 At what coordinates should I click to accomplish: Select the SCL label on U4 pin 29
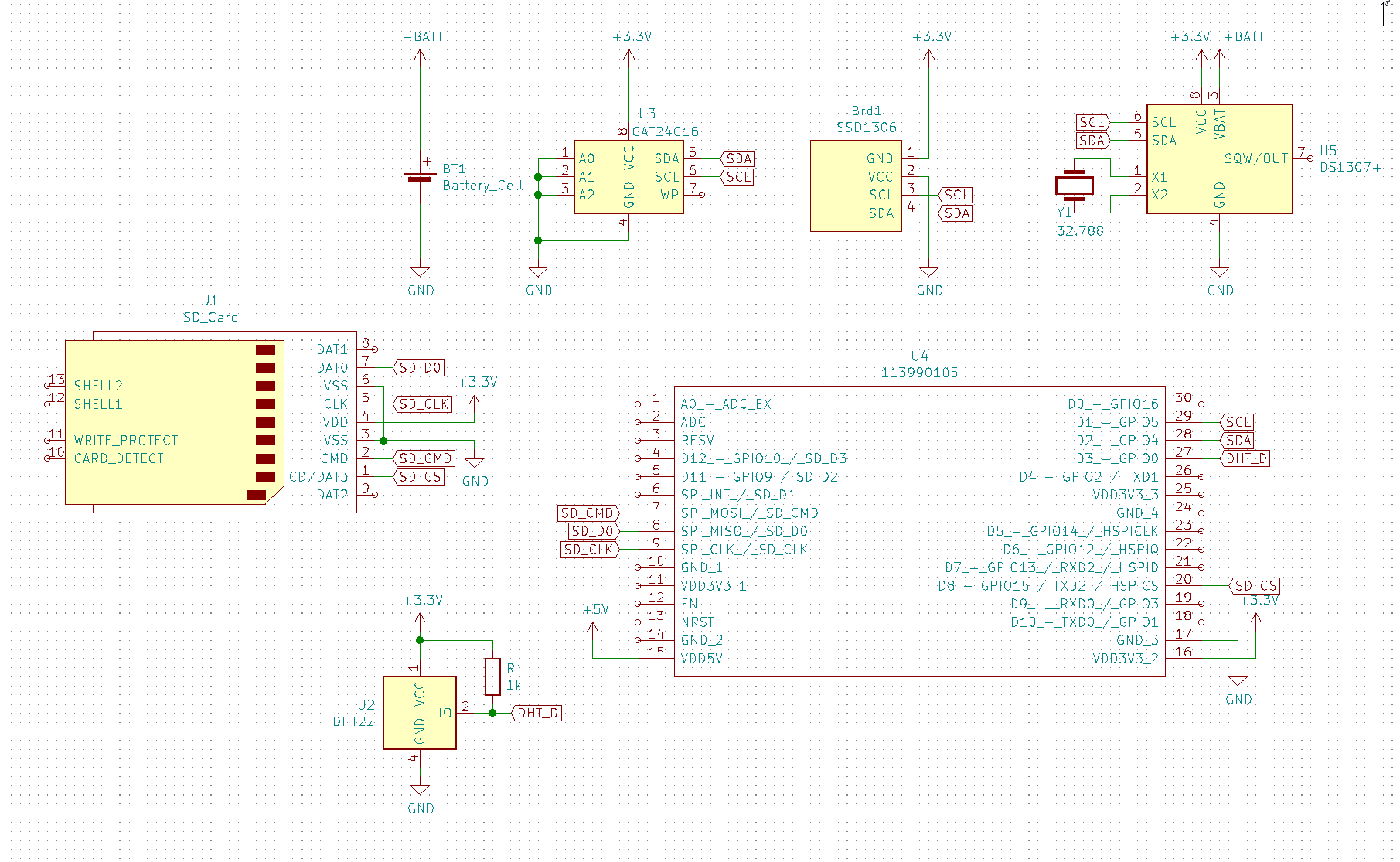point(1236,422)
